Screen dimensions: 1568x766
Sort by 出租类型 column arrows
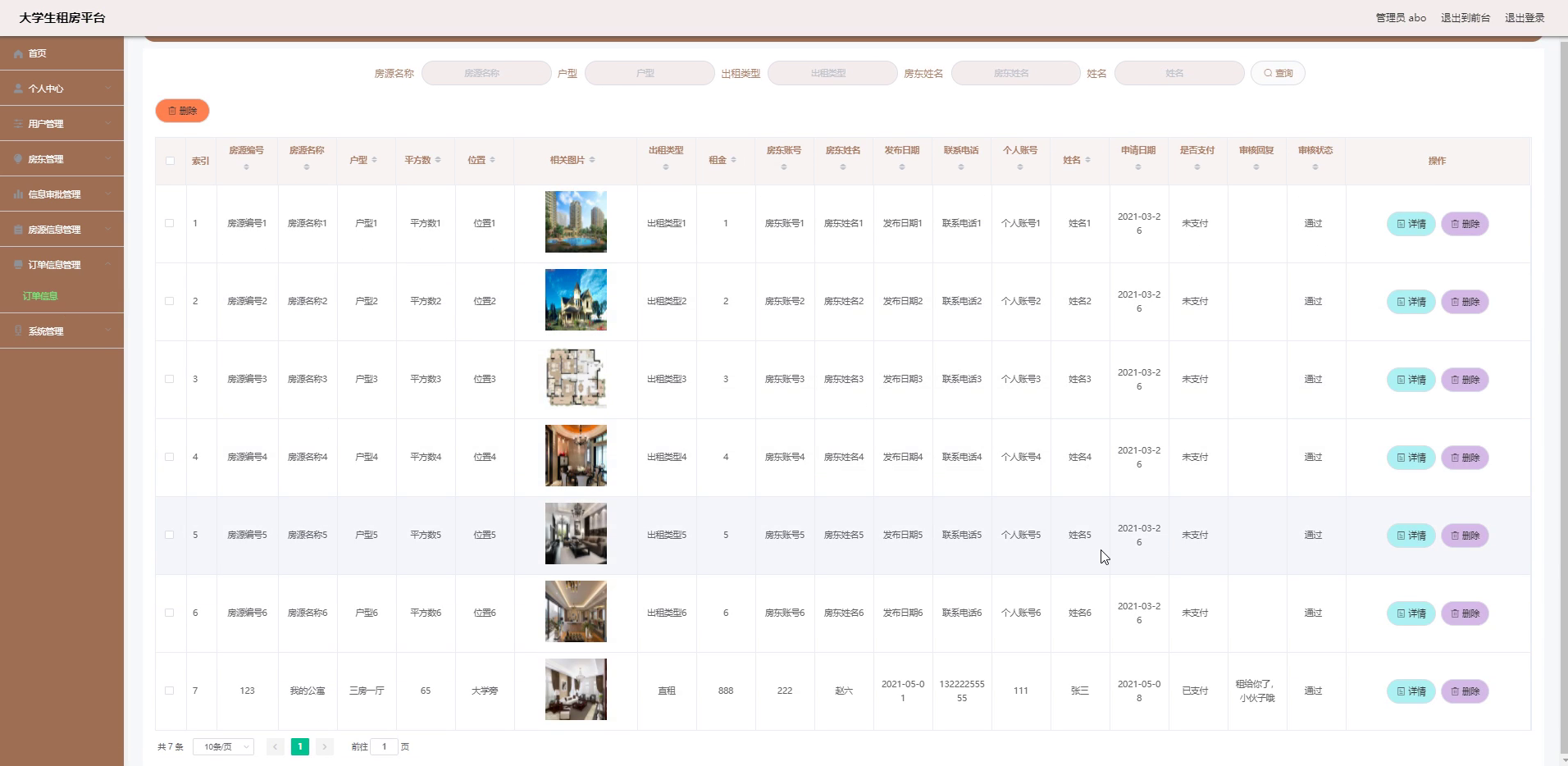666,167
